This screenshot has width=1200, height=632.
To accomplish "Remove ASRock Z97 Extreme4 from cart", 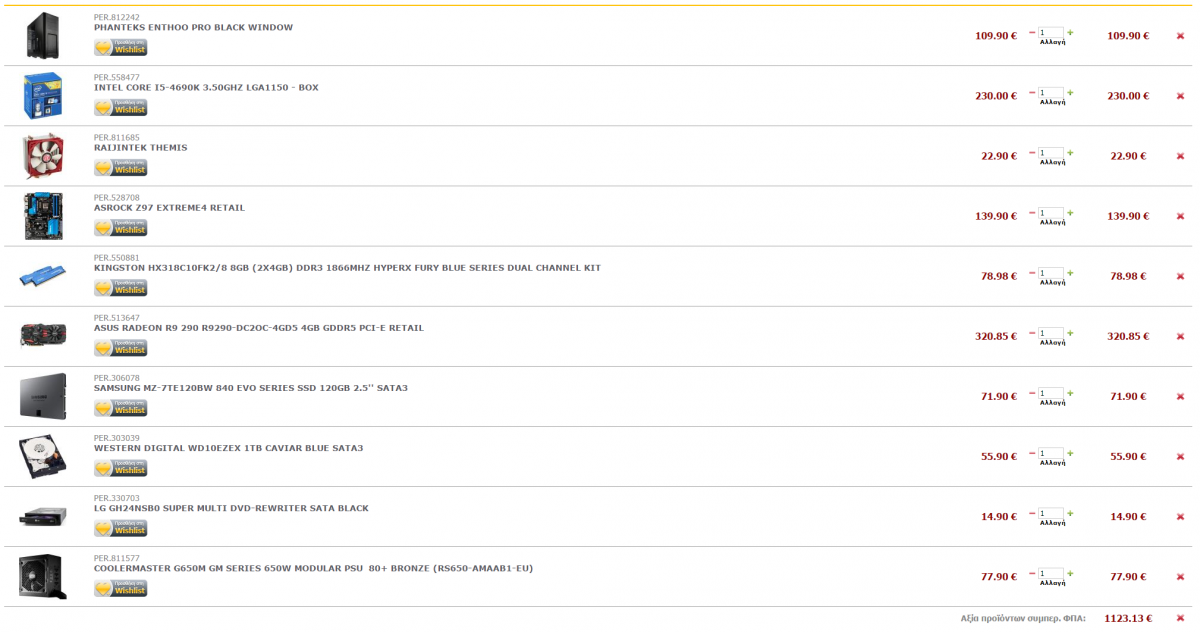I will tap(1180, 216).
